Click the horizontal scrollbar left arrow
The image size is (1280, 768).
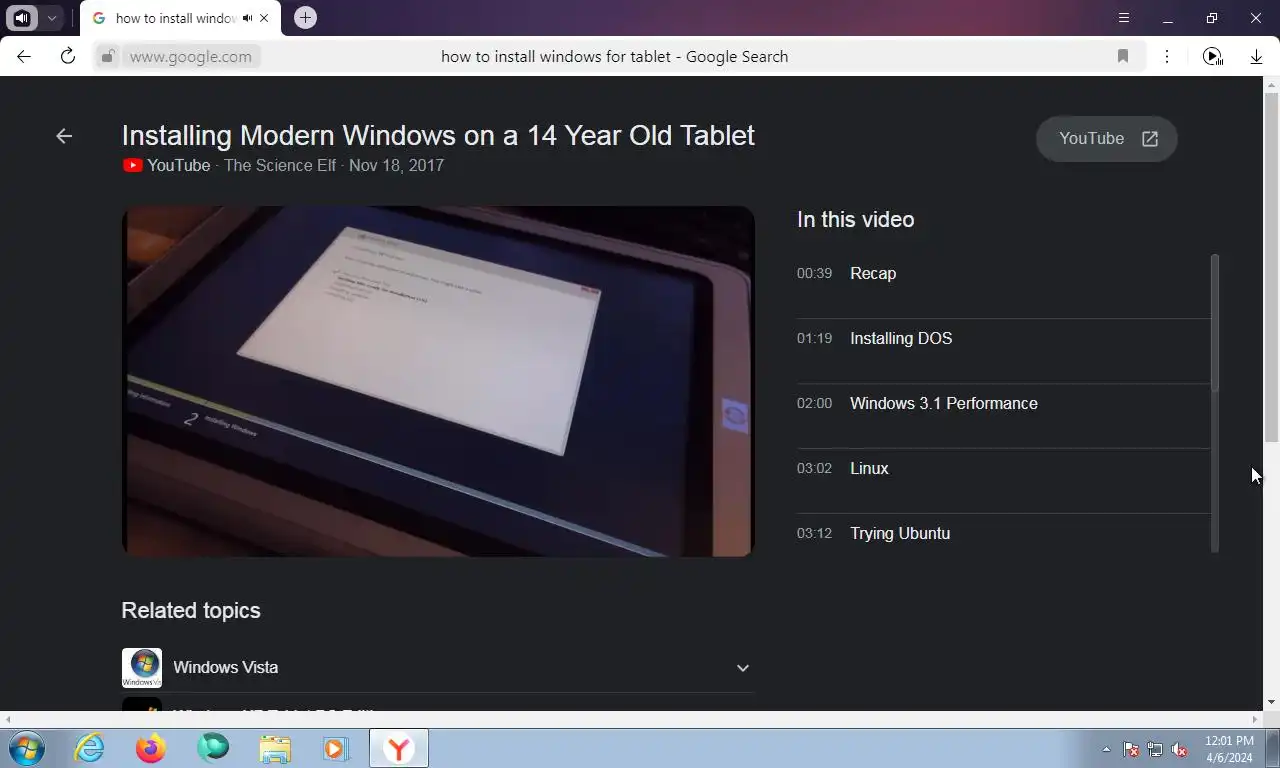(8, 719)
